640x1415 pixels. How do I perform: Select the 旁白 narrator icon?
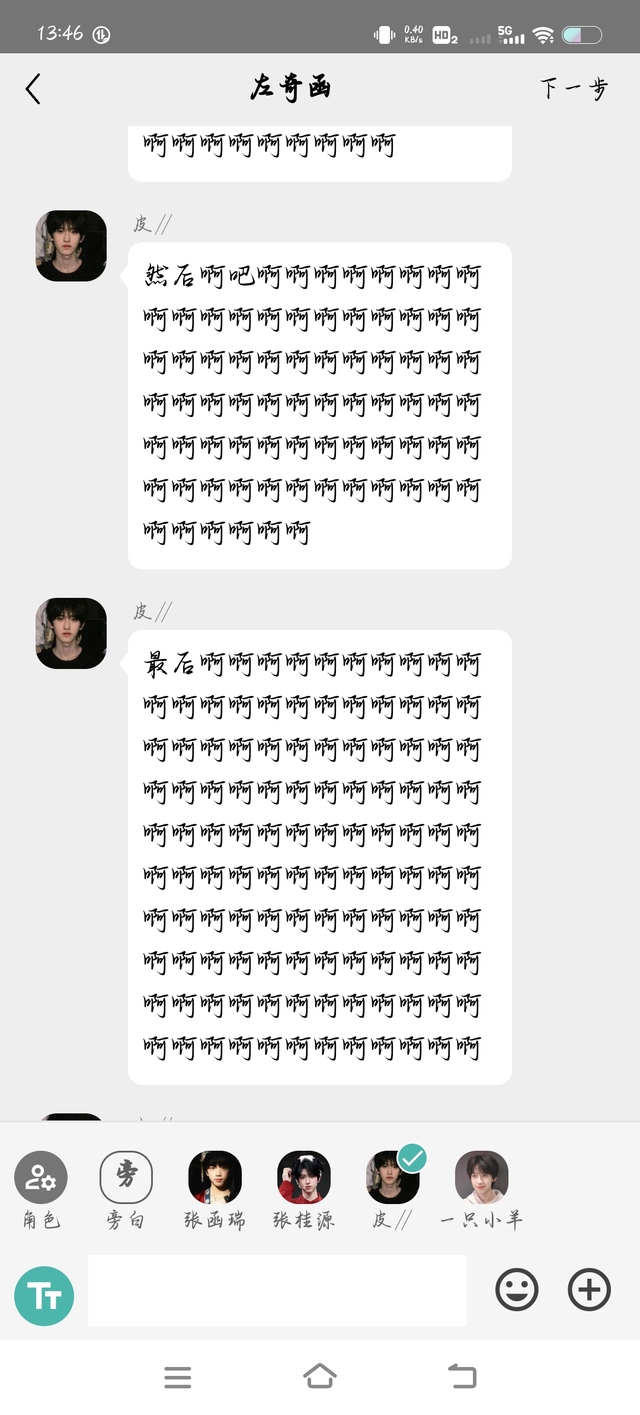click(126, 1177)
